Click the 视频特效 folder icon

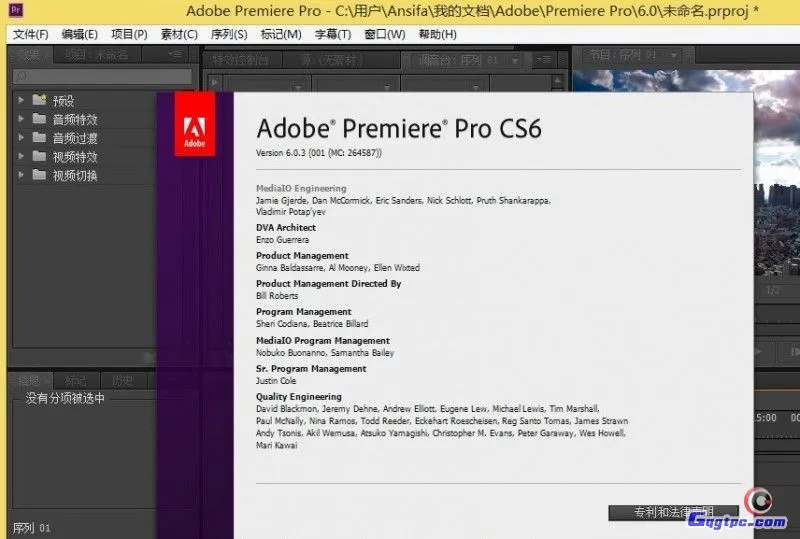39,156
